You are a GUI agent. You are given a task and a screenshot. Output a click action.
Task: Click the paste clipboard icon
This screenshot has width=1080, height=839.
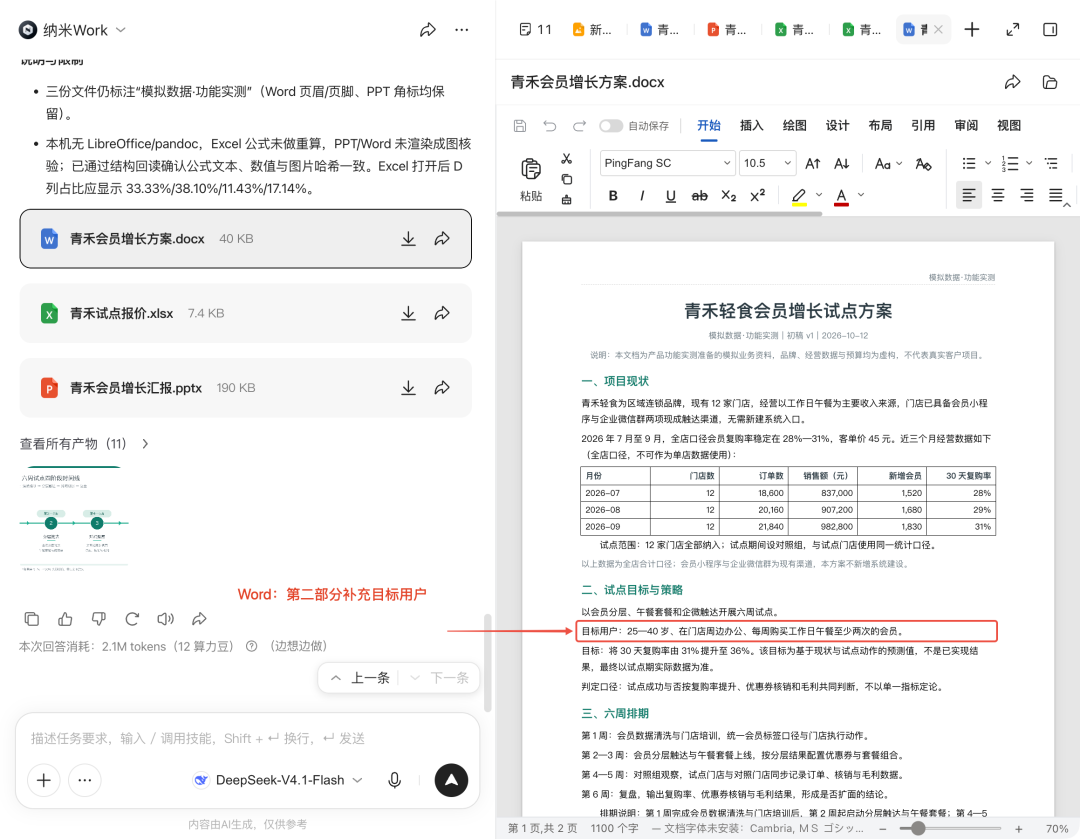[531, 169]
